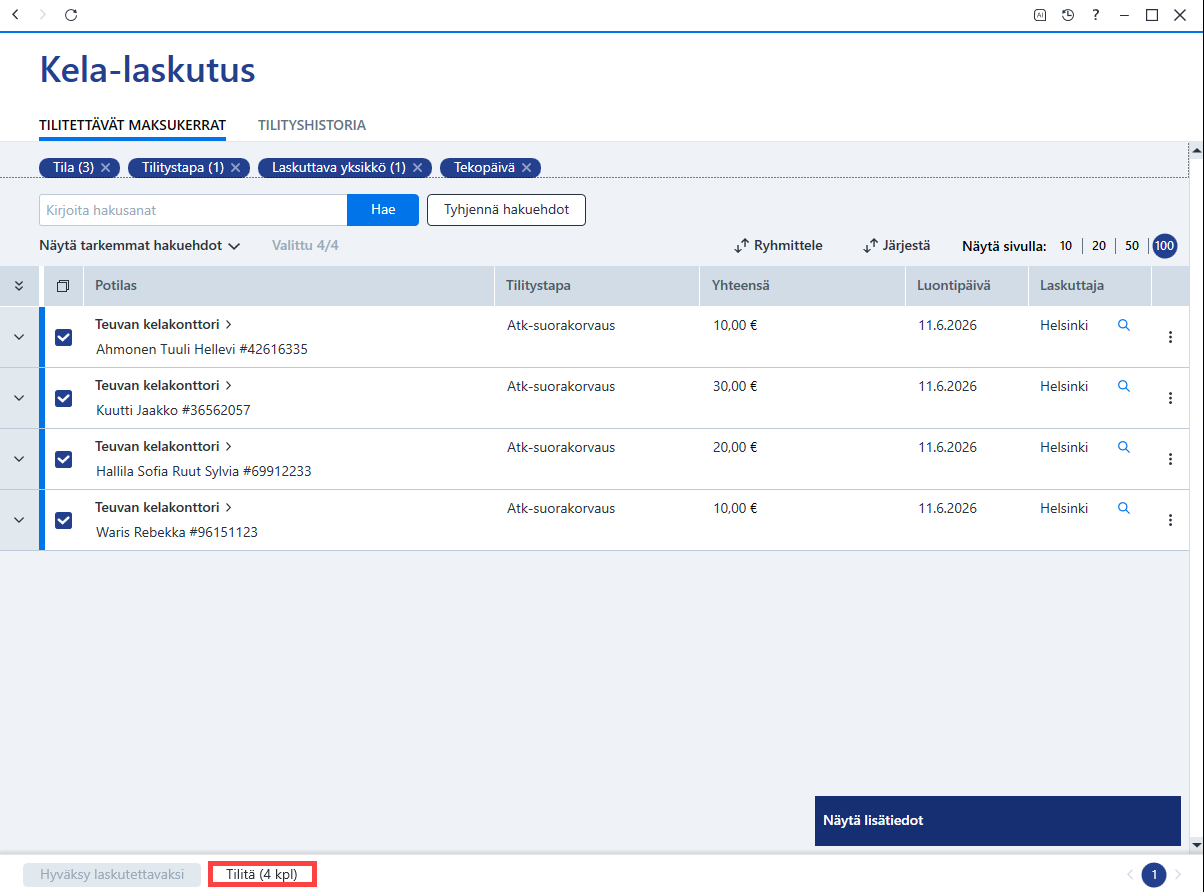Remove the Tila (3) filter chip
This screenshot has width=1204, height=892.
pos(105,168)
